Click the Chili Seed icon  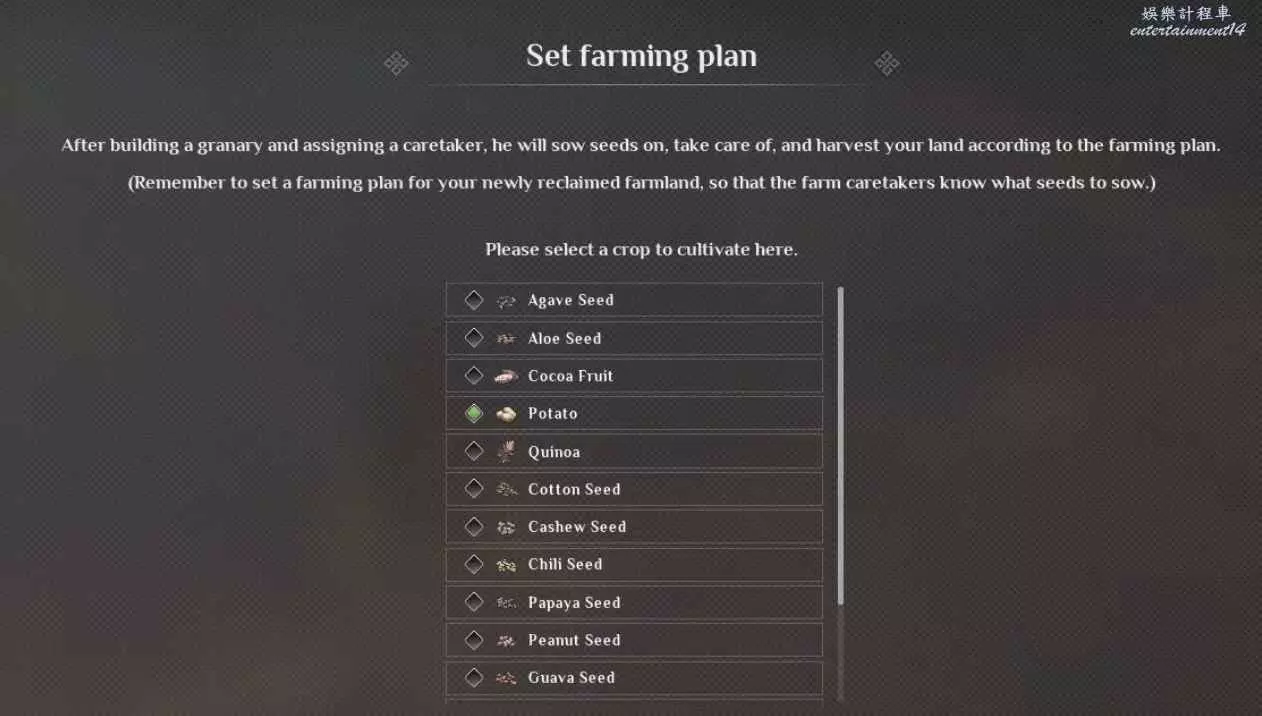[506, 565]
